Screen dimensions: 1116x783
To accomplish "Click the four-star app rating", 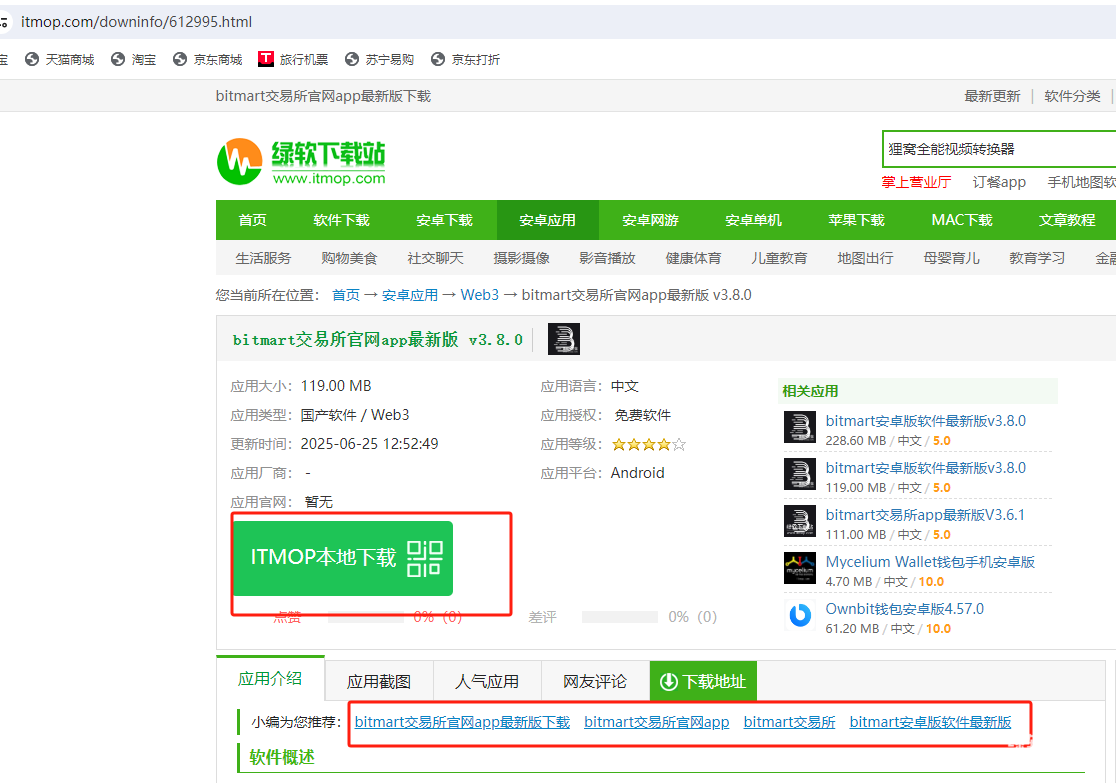I will tap(649, 444).
